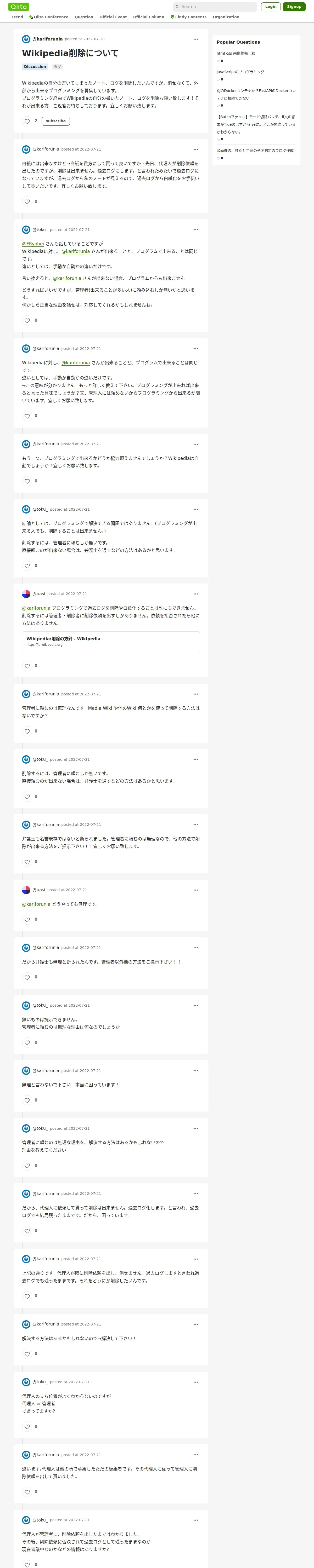Open the Trend nav item
This screenshot has height=1568, width=314.
point(17,17)
